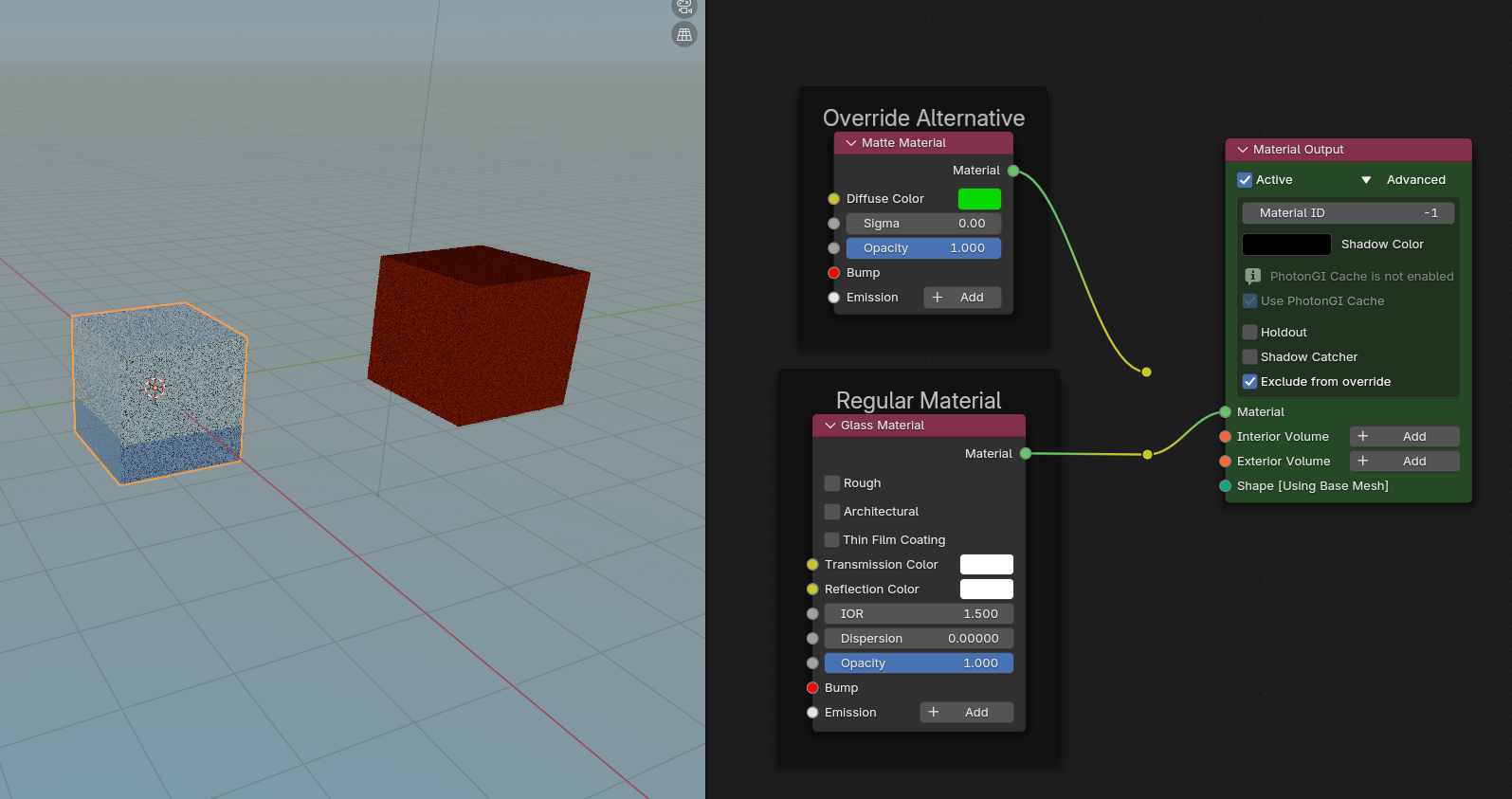Viewport: 1512px width, 799px height.
Task: Enable the Shadow Catcher checkbox
Action: click(1250, 357)
